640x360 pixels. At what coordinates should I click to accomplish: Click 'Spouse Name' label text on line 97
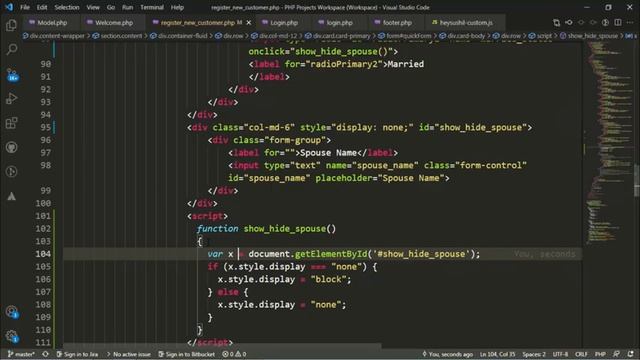pos(329,153)
